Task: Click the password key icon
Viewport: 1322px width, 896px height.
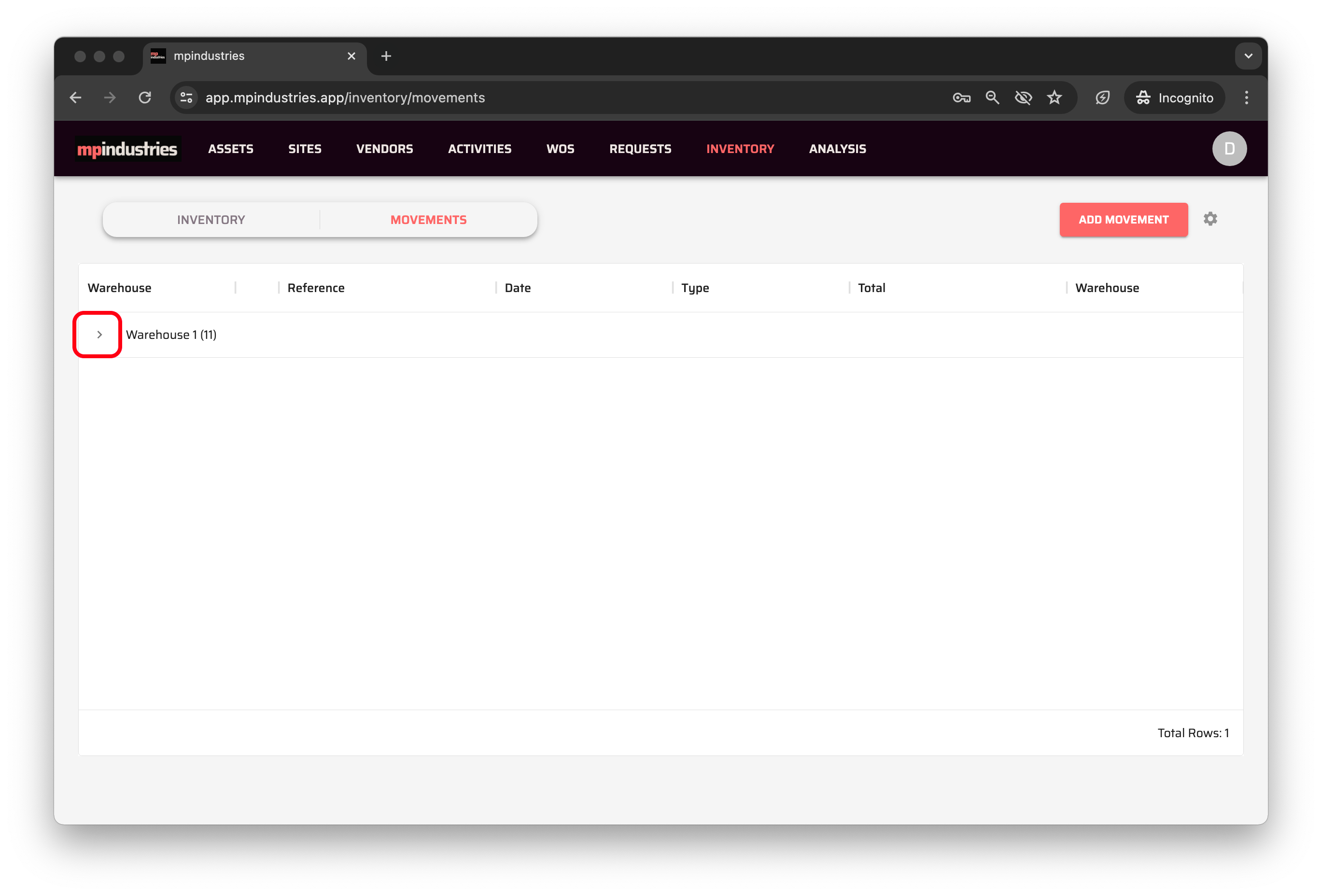Action: pos(961,98)
